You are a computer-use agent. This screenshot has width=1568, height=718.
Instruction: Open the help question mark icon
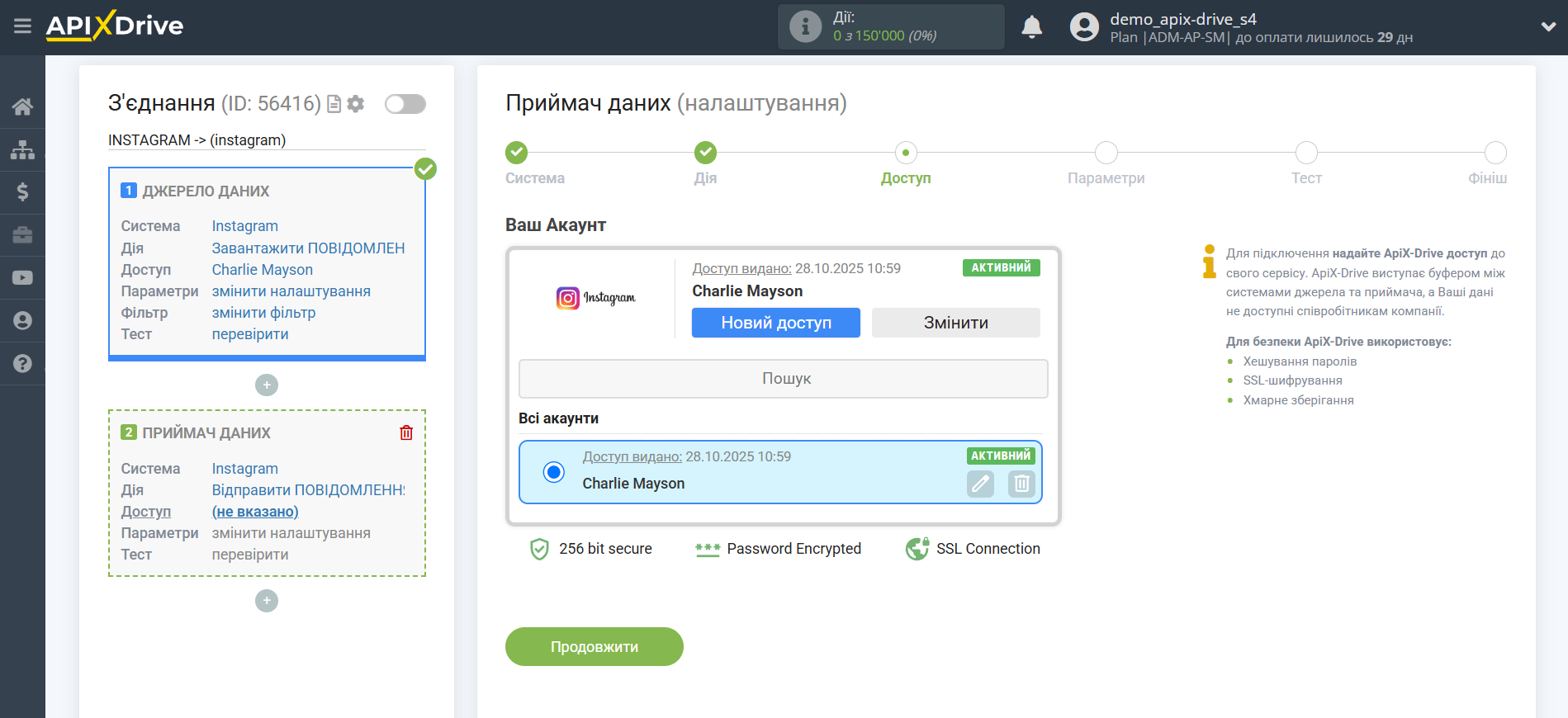(x=22, y=364)
